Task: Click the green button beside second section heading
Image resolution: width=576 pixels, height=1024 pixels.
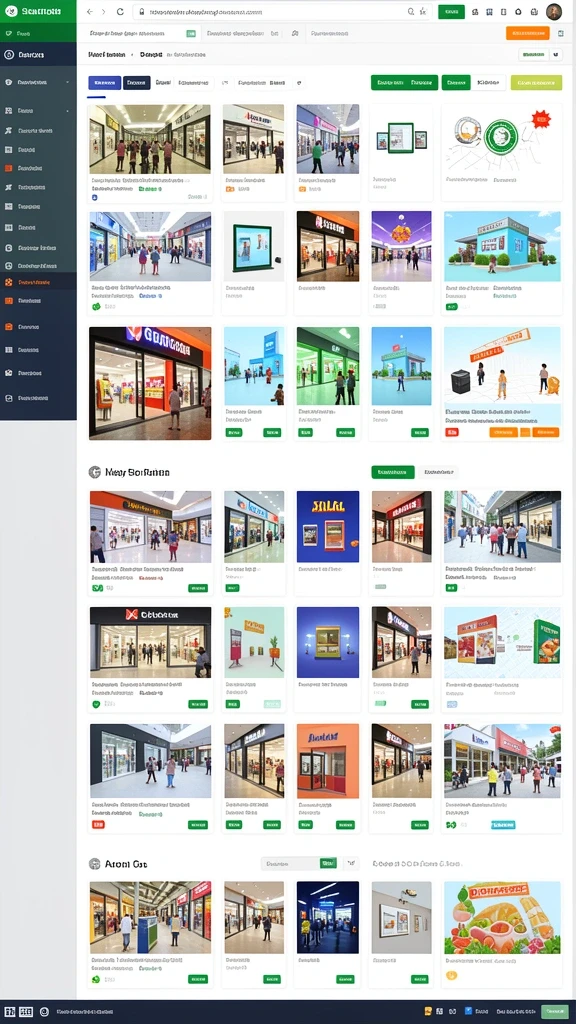Action: pyautogui.click(x=392, y=472)
